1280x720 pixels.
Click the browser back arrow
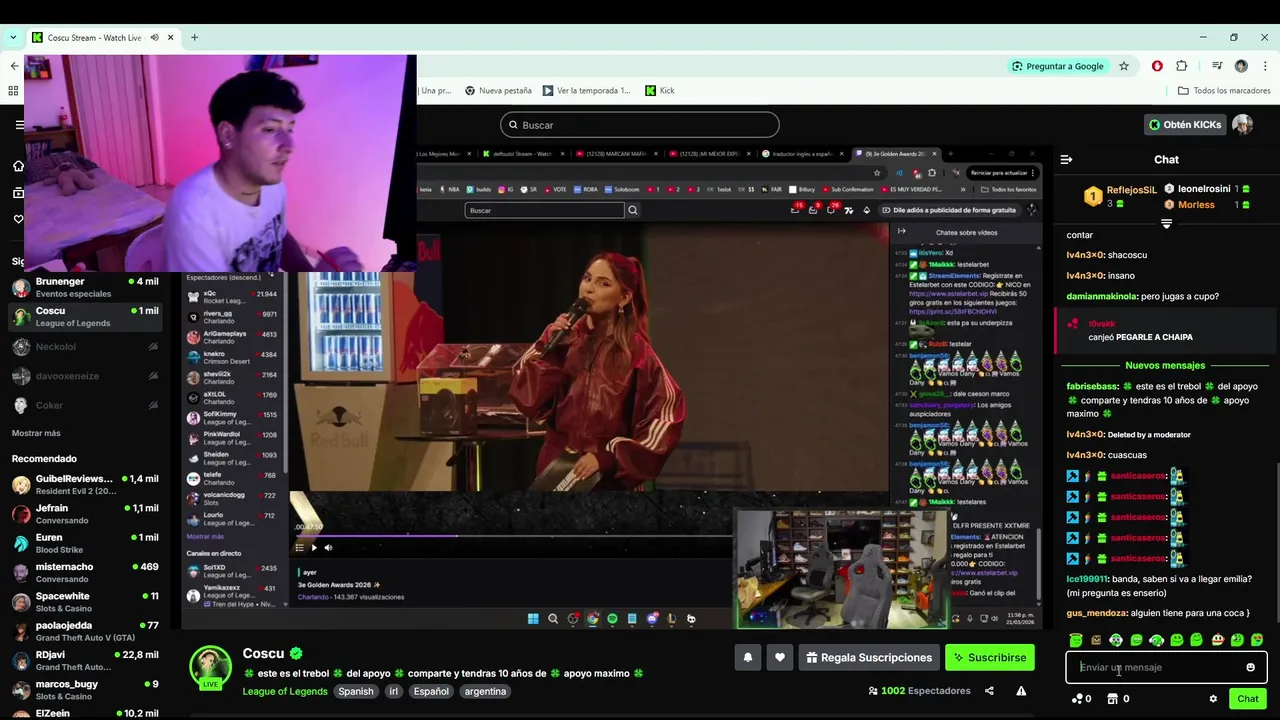coord(14,66)
